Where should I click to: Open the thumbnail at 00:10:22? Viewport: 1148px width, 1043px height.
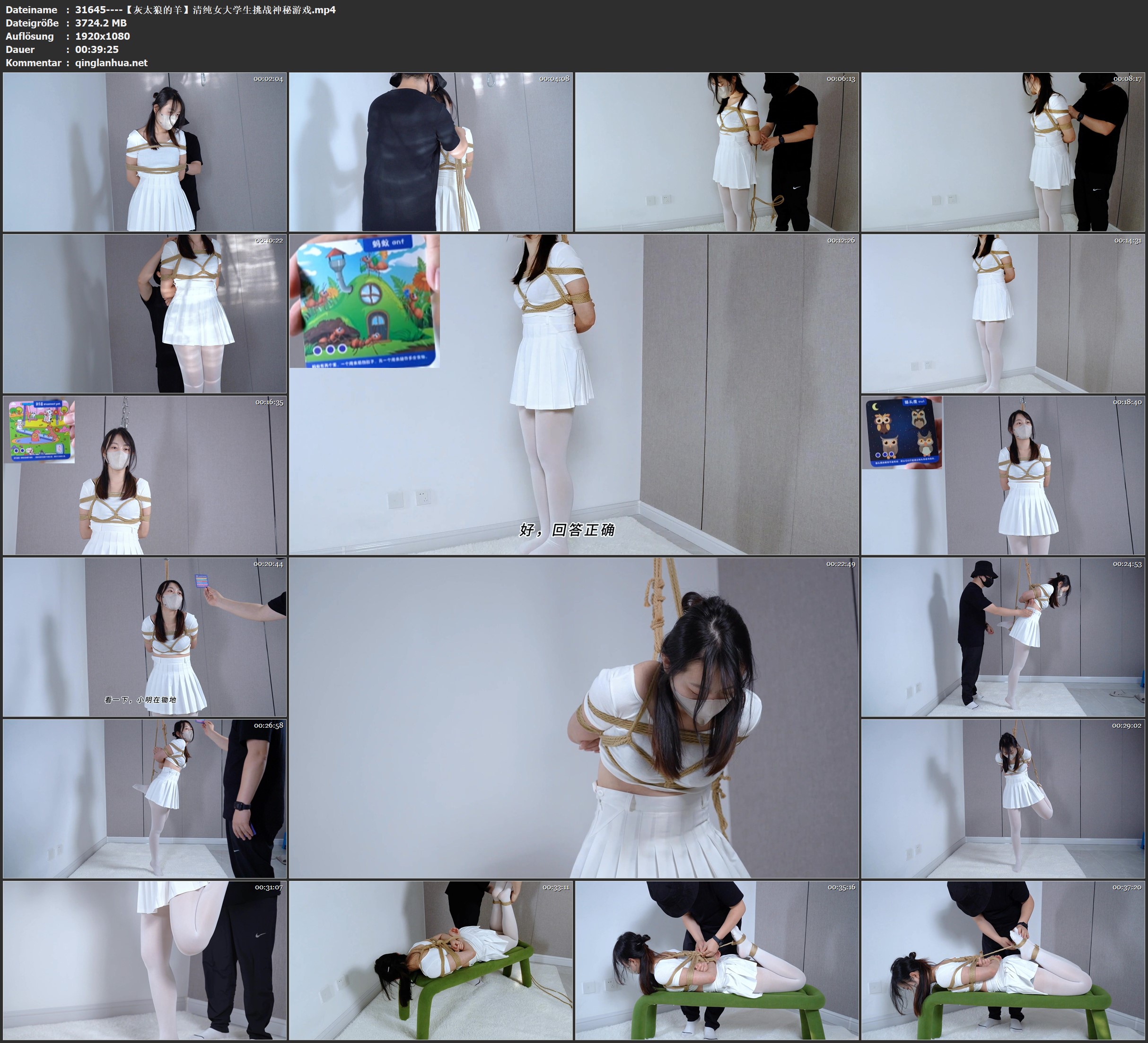(145, 313)
